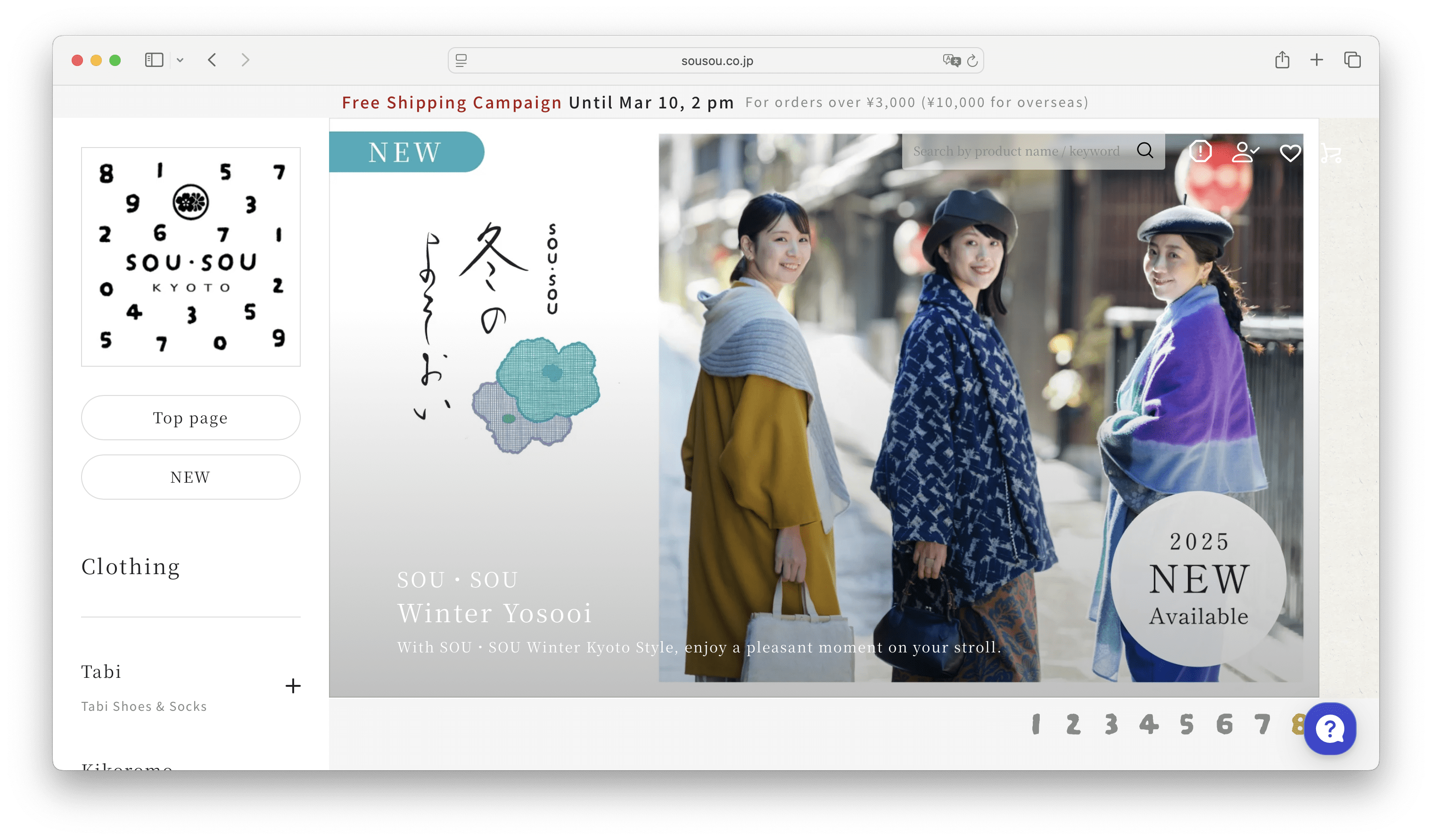Click the Safari share icon

click(1282, 60)
